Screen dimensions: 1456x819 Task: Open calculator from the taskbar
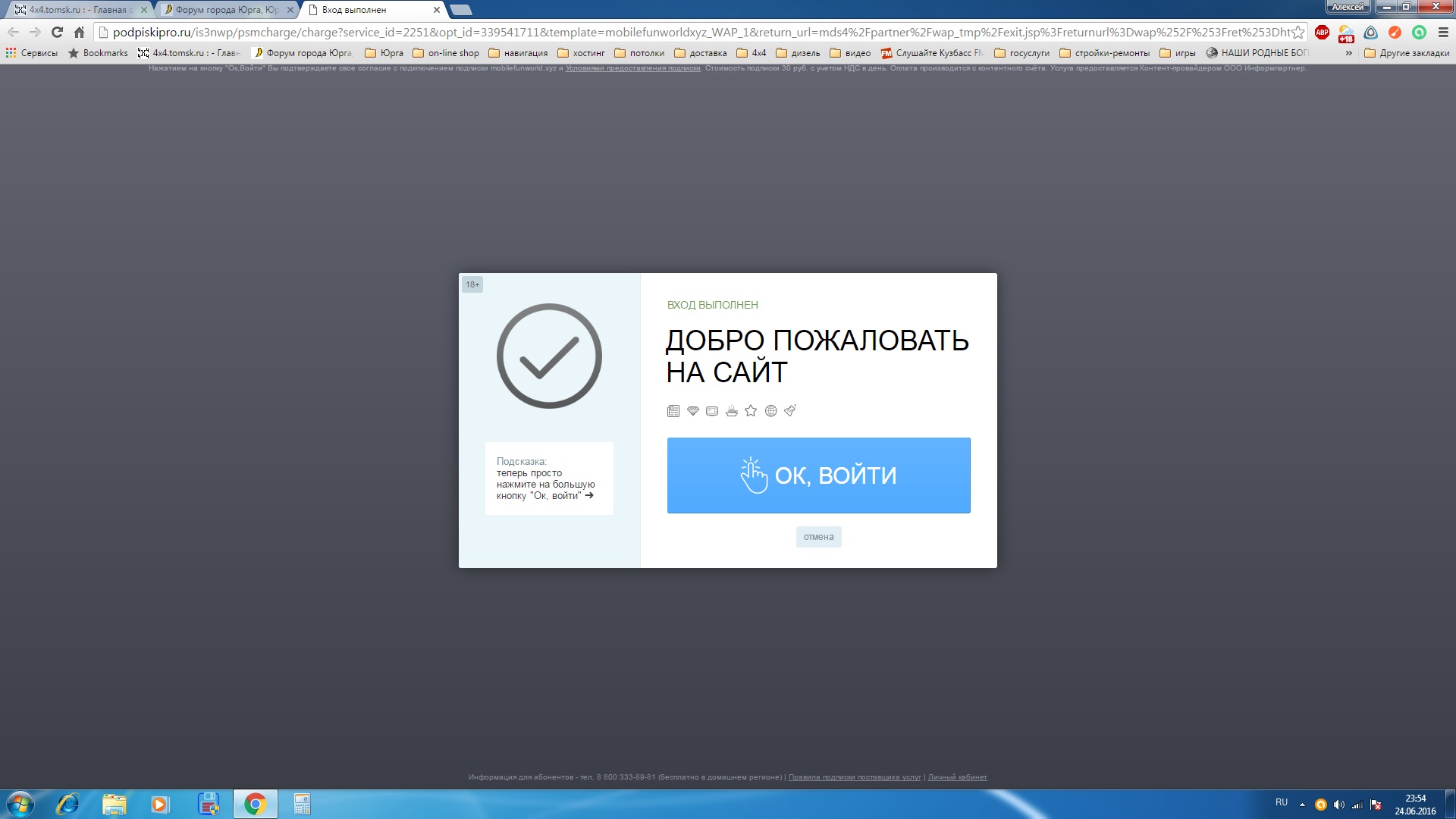click(x=302, y=804)
